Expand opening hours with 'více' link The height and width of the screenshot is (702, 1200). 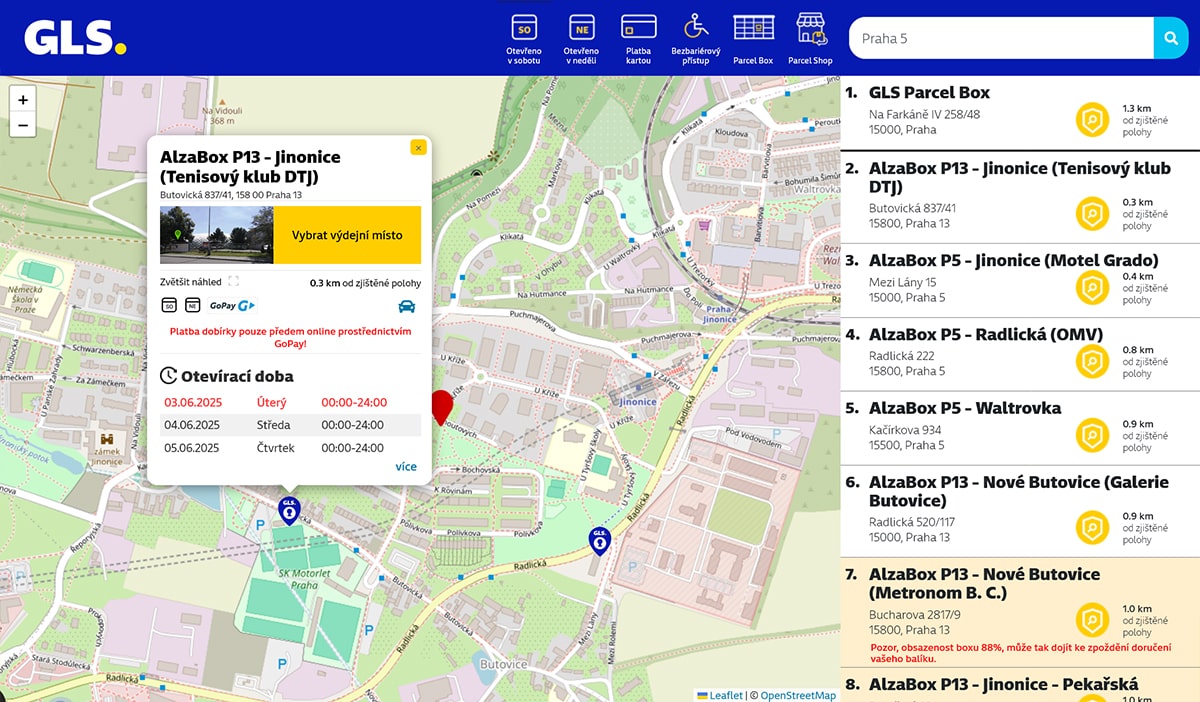point(406,466)
